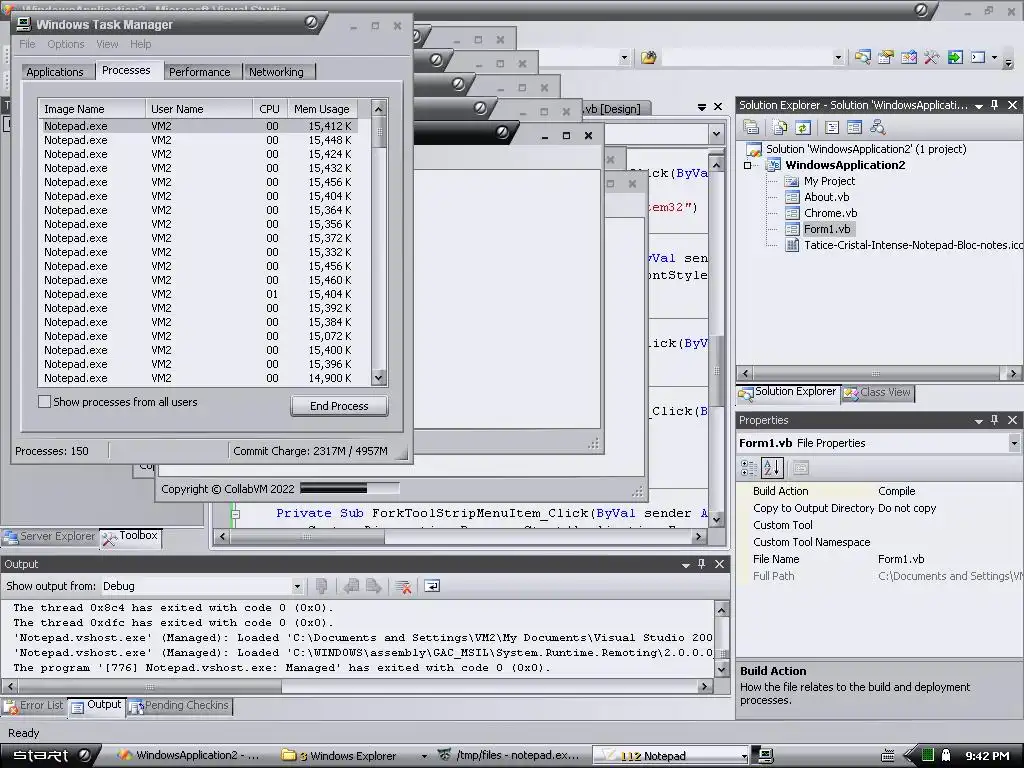Open Properties Window icon in main toolbar
This screenshot has height=768, width=1024.
tap(886, 57)
